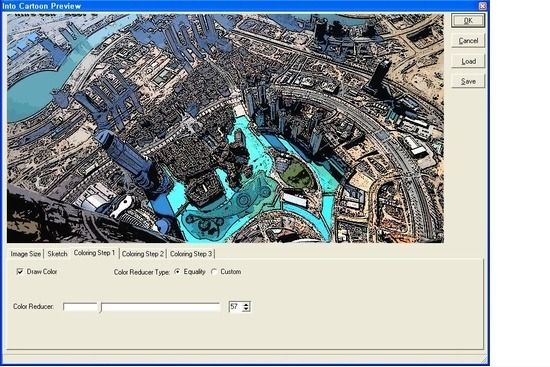
Task: Select the Equality color reducer type
Action: 177,272
